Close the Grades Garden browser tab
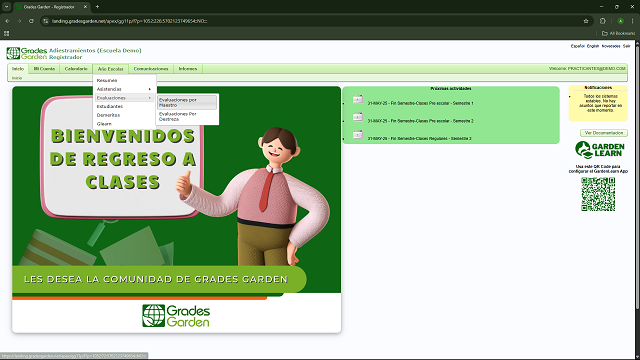This screenshot has width=640, height=360. tap(85, 7)
